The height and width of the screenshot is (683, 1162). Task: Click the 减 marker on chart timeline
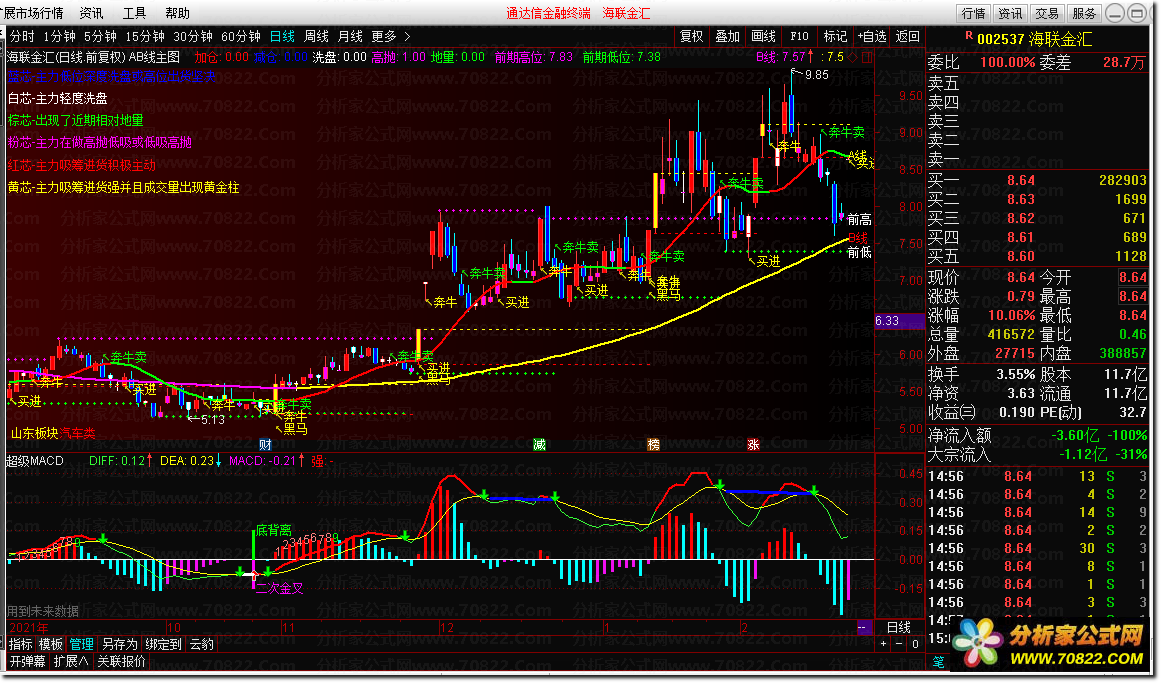540,444
